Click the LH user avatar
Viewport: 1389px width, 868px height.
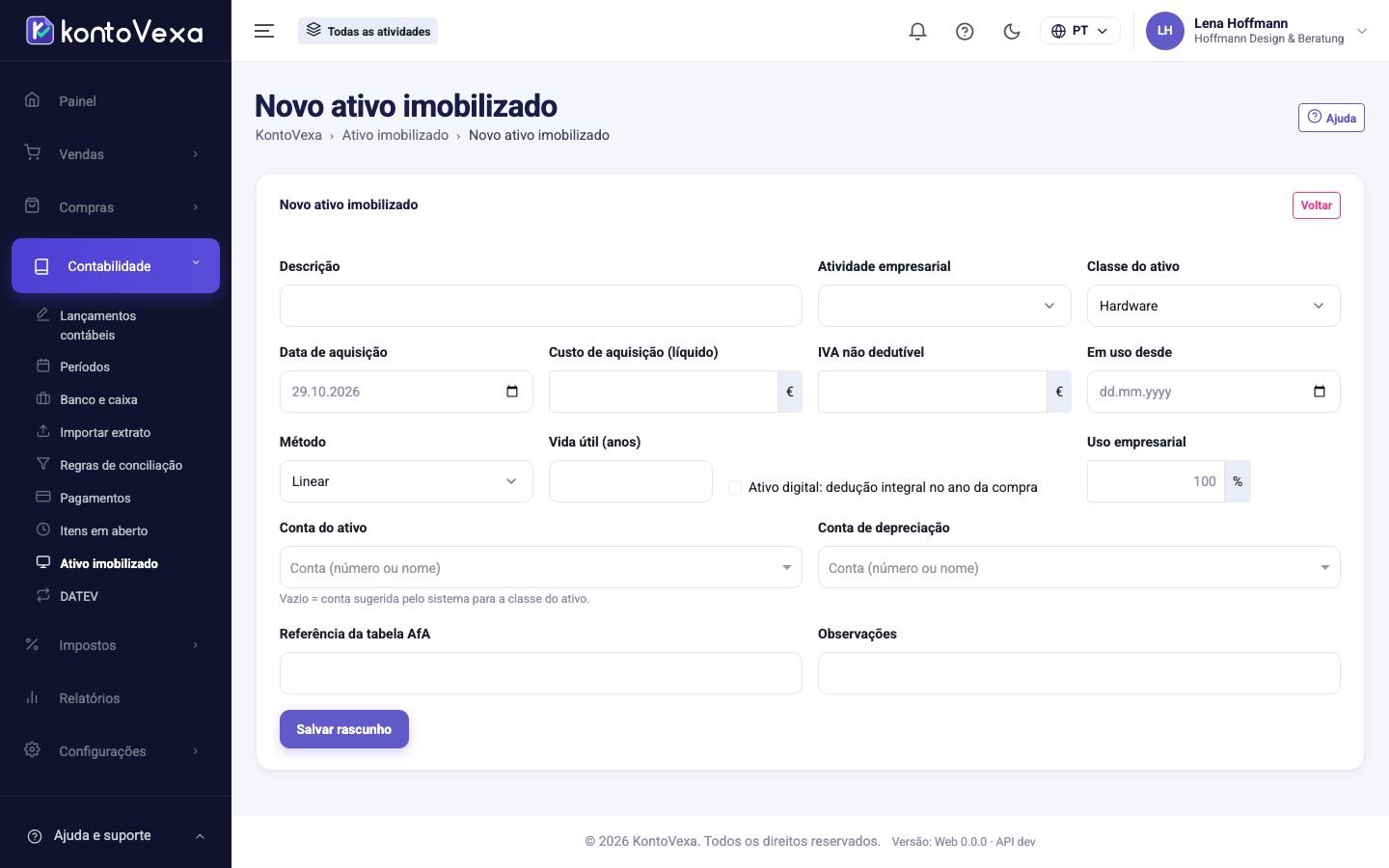(x=1164, y=31)
